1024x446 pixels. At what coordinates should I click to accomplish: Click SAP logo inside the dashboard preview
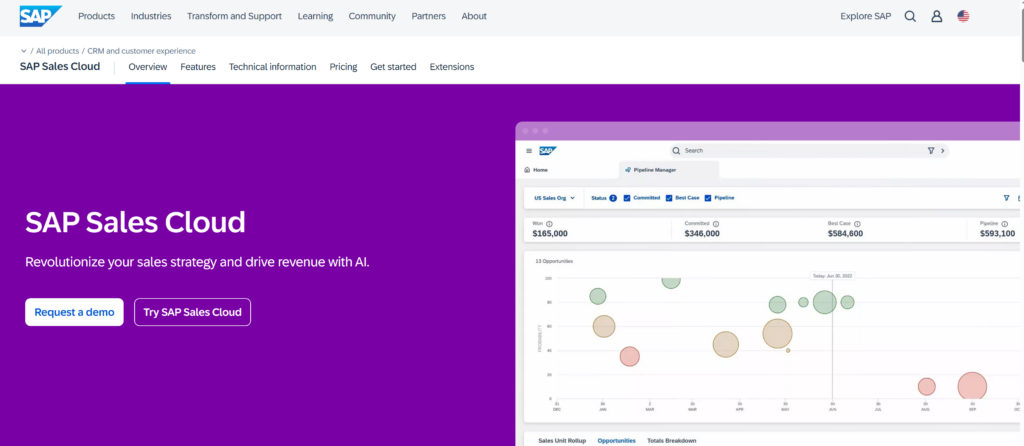coord(547,151)
